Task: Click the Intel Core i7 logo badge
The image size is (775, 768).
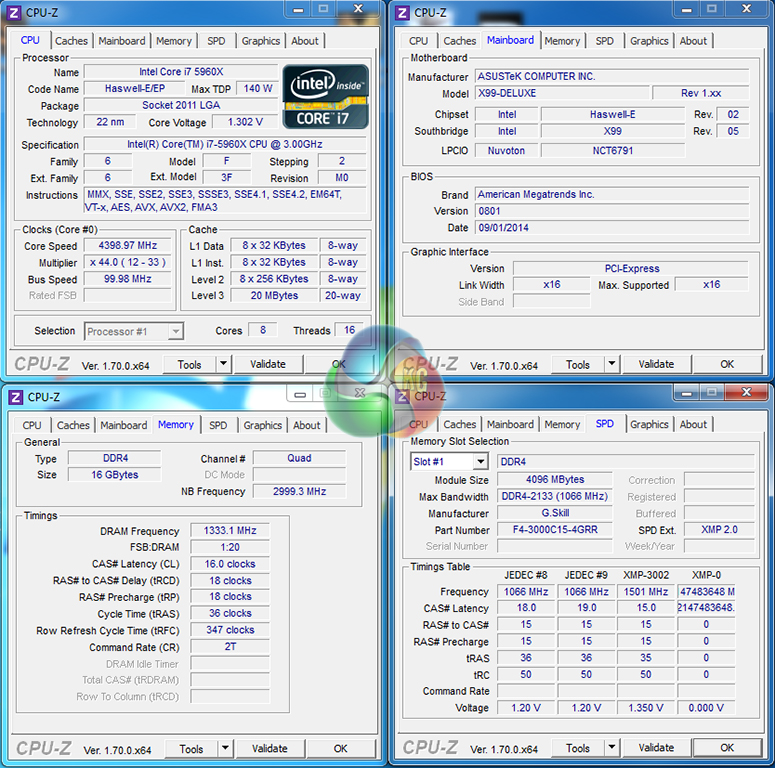Action: (x=325, y=97)
